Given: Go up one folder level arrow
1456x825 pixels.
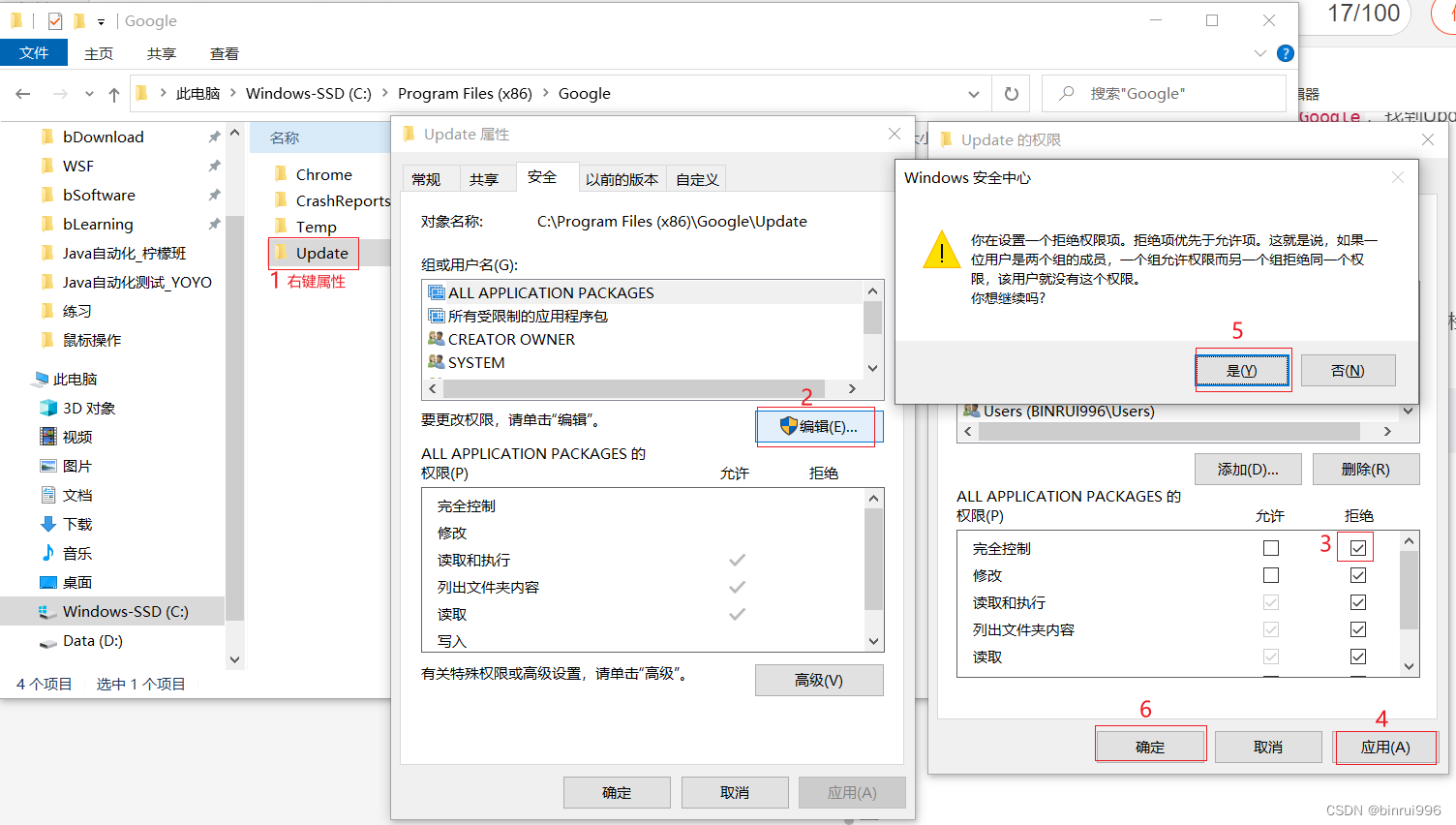Looking at the screenshot, I should click(x=114, y=94).
